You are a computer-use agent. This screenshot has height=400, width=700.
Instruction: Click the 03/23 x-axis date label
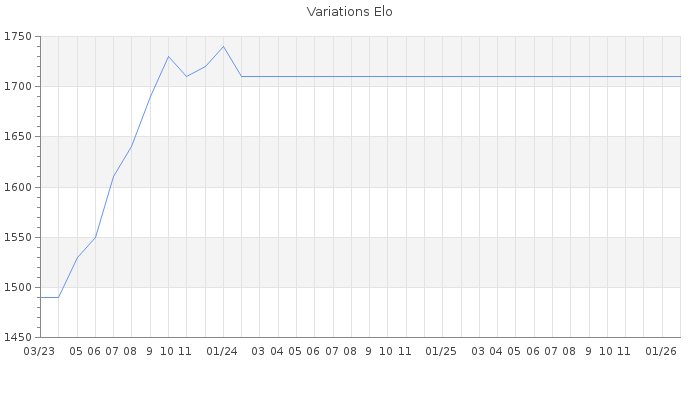(x=39, y=351)
